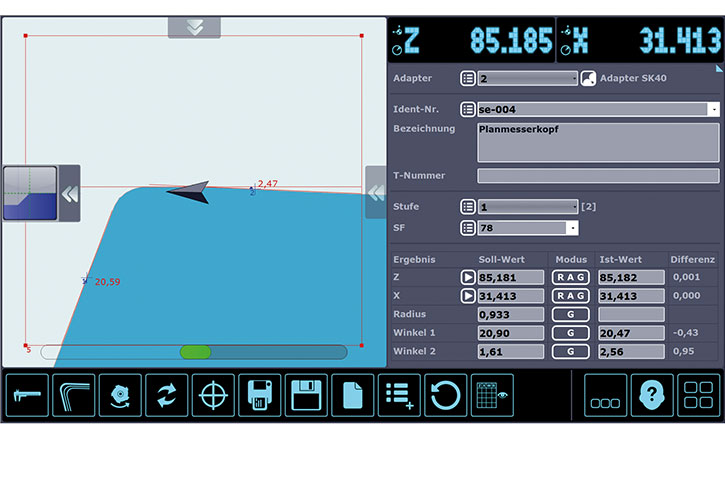Open the Stufe list icon

(467, 207)
